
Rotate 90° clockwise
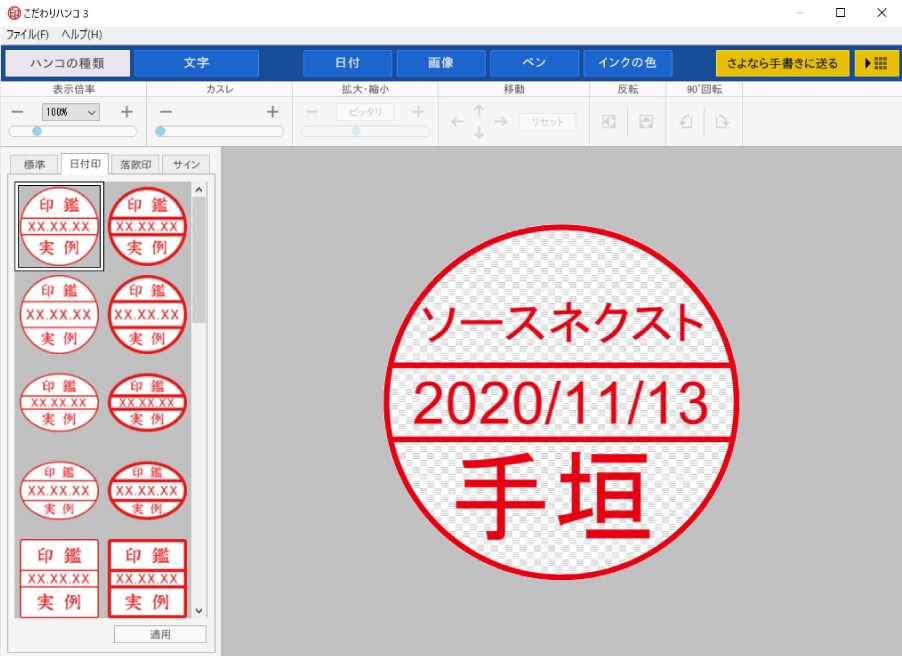722,121
